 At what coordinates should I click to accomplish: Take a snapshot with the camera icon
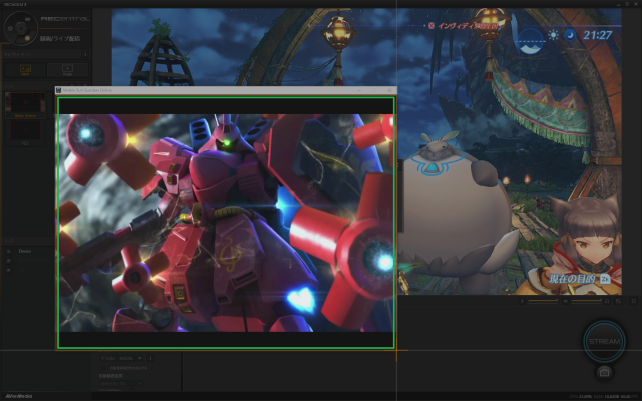coord(604,372)
